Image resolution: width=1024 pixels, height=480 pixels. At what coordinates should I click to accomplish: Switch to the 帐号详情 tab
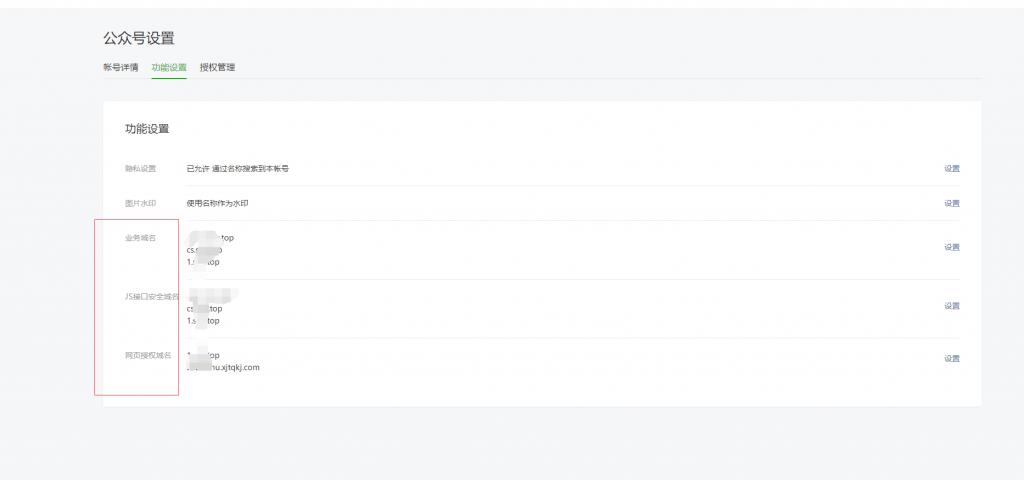click(x=120, y=67)
